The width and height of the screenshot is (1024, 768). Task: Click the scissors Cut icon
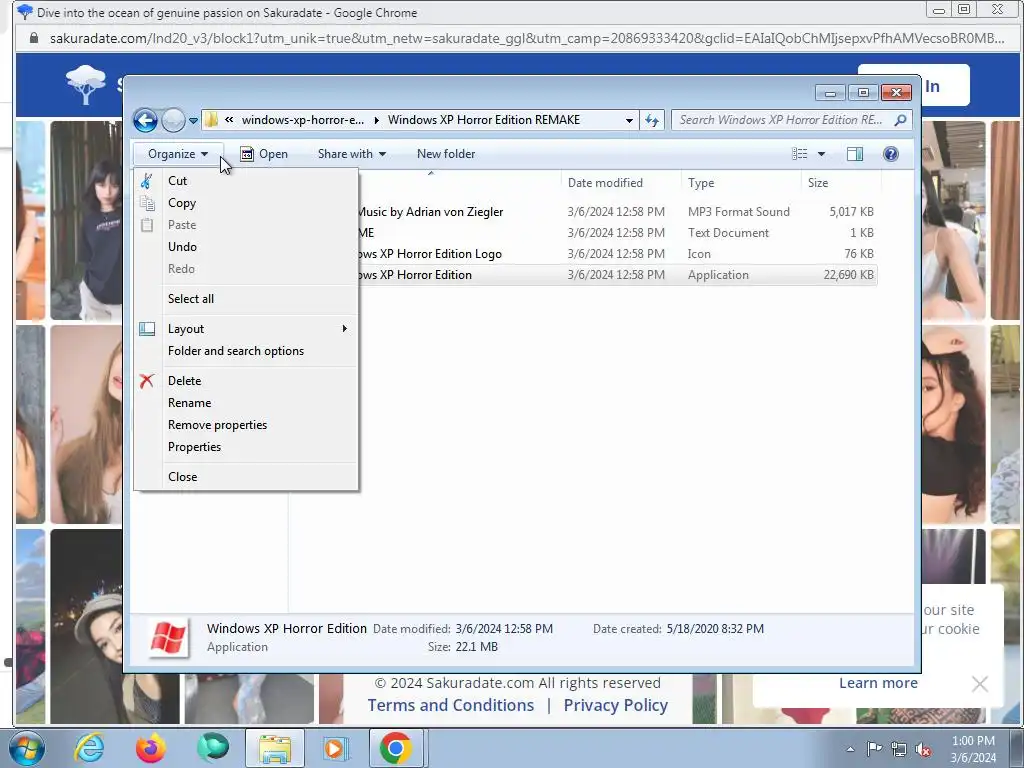147,181
